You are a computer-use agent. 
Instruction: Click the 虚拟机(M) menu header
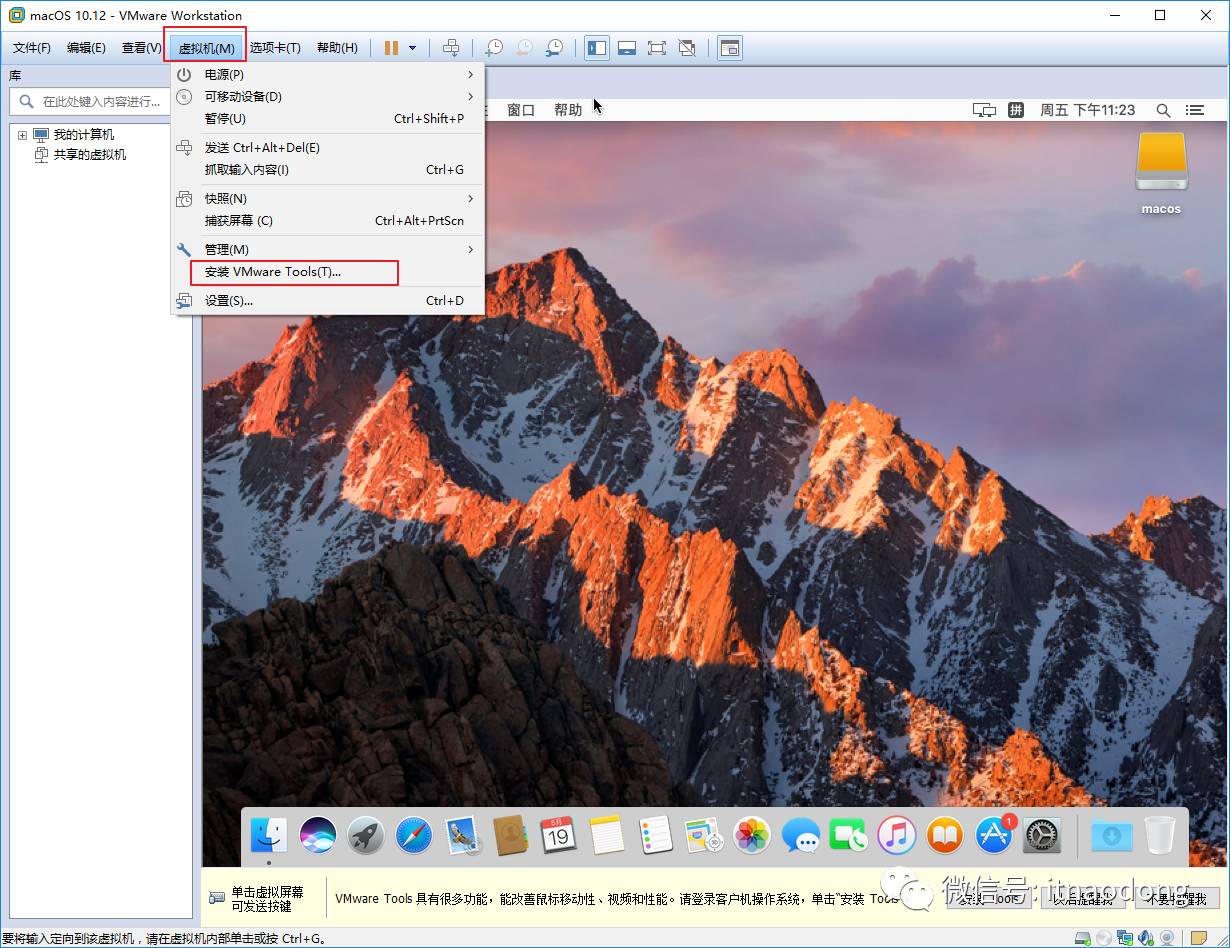tap(206, 48)
